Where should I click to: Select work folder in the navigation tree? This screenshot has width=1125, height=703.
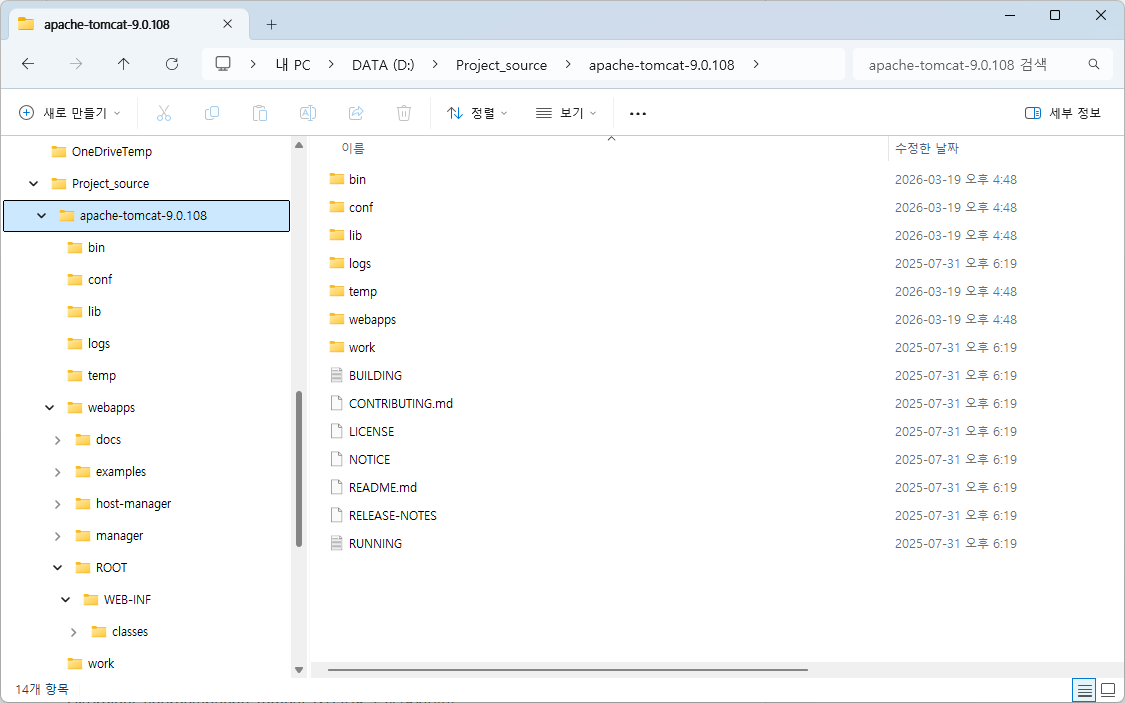click(100, 664)
